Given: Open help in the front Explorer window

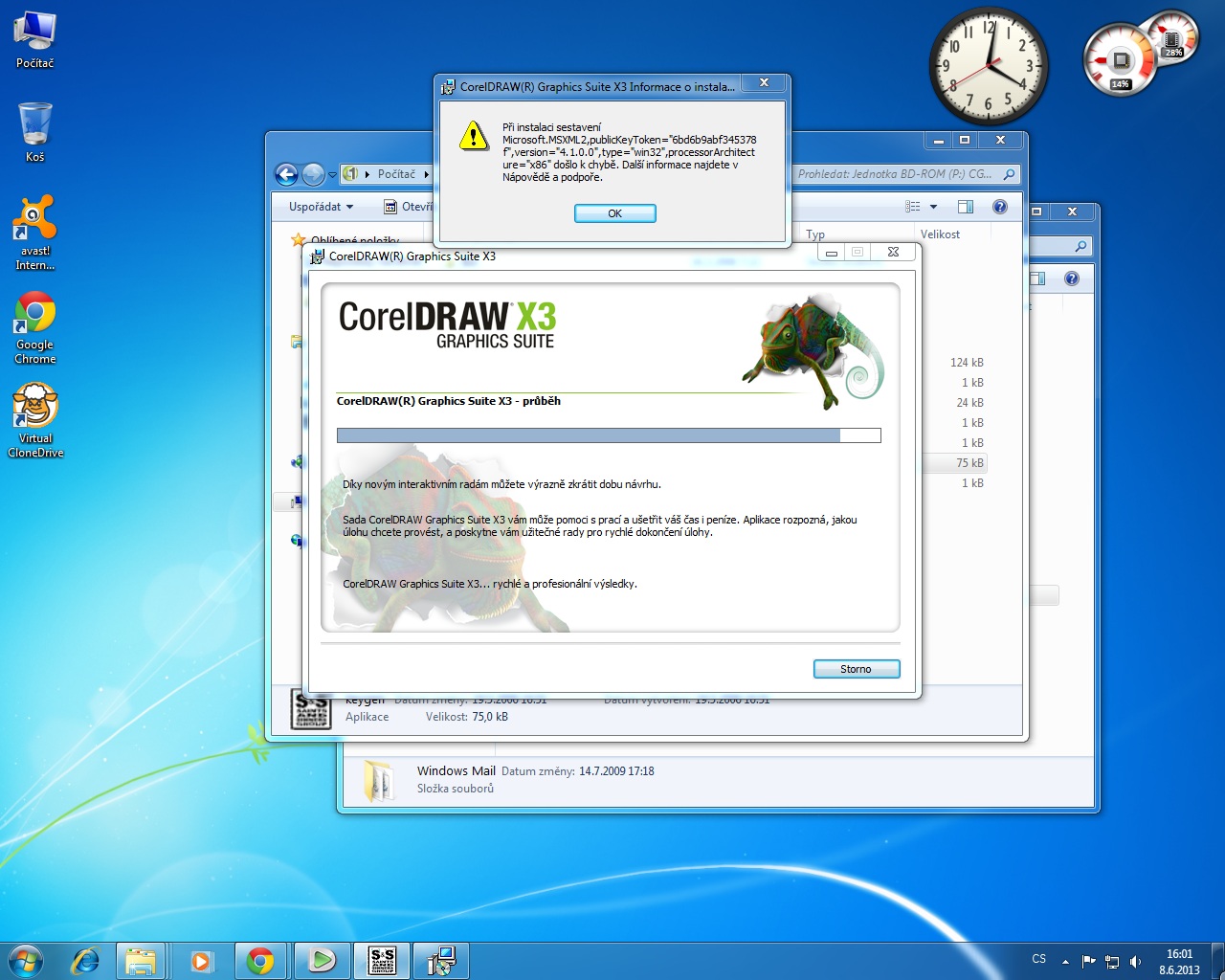Looking at the screenshot, I should pos(1000,207).
